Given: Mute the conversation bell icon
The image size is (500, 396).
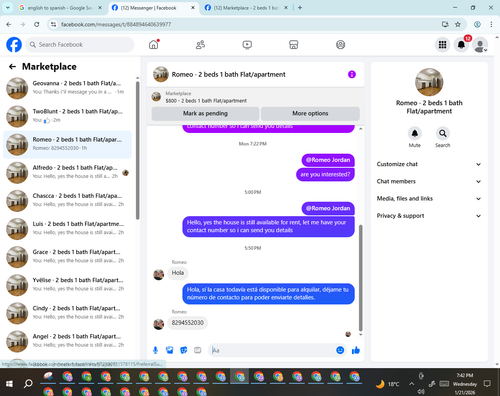Looking at the screenshot, I should (415, 133).
